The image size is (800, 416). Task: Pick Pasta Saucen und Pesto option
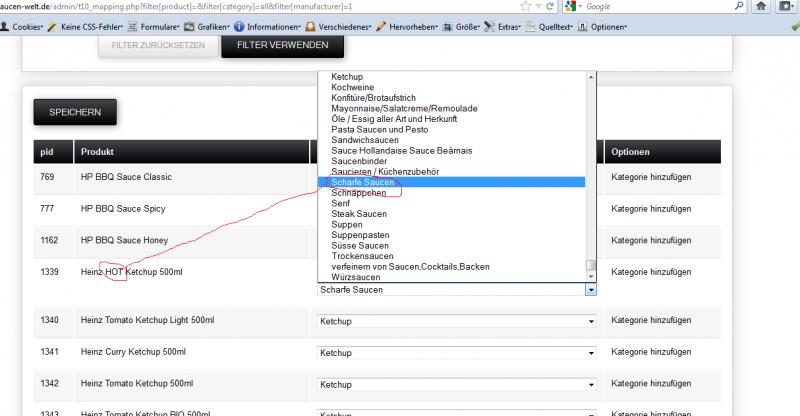pyautogui.click(x=379, y=130)
